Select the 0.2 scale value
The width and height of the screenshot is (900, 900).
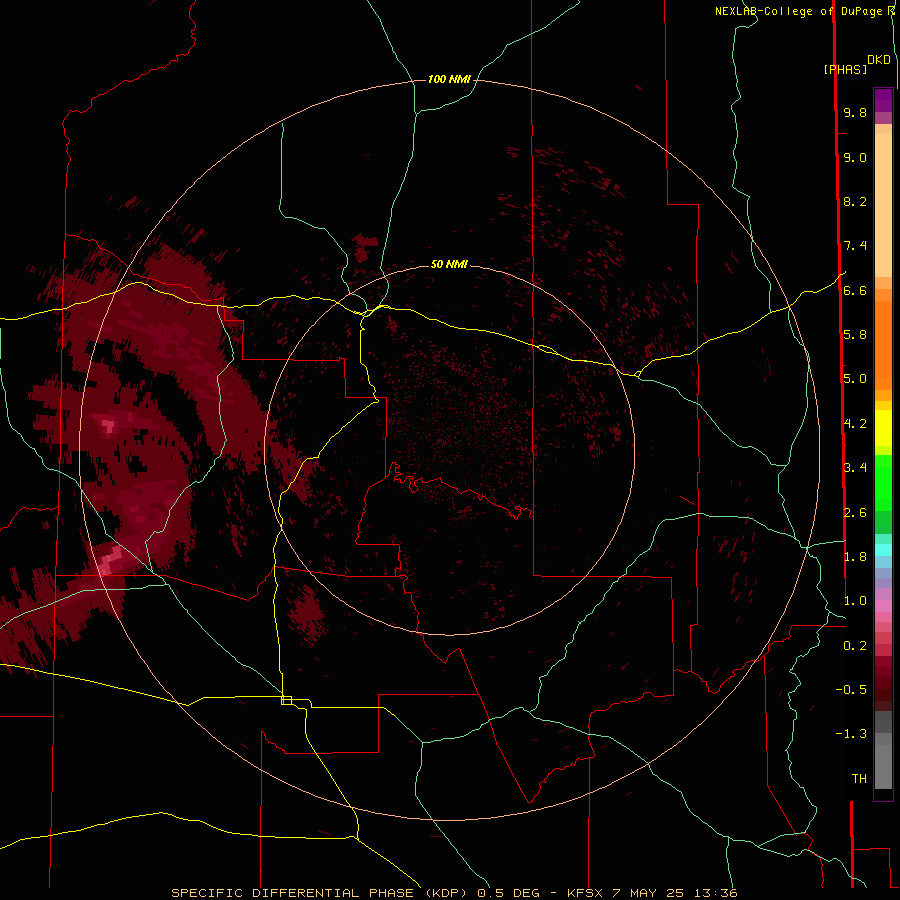(x=855, y=646)
